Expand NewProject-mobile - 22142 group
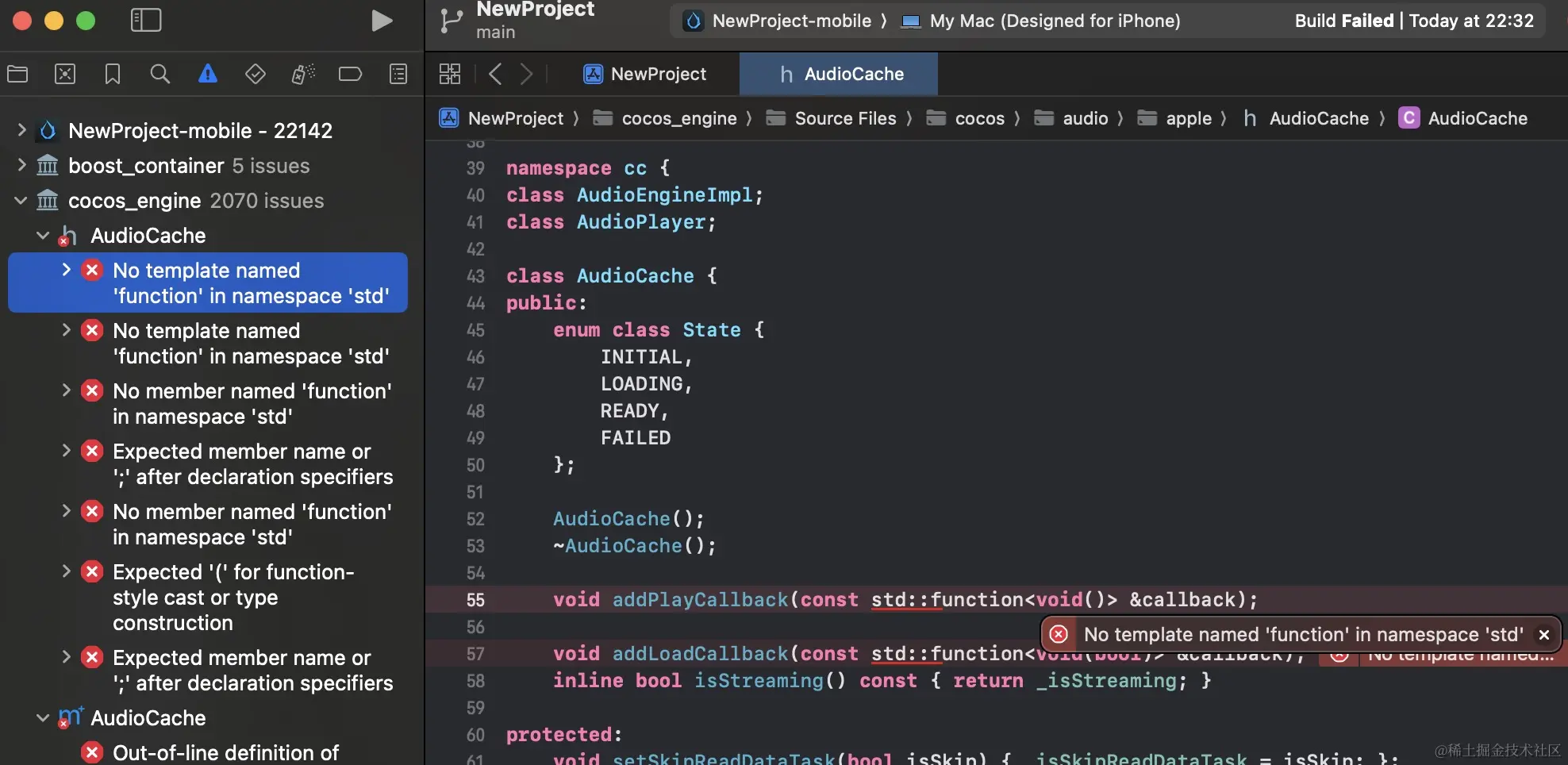 coord(21,129)
